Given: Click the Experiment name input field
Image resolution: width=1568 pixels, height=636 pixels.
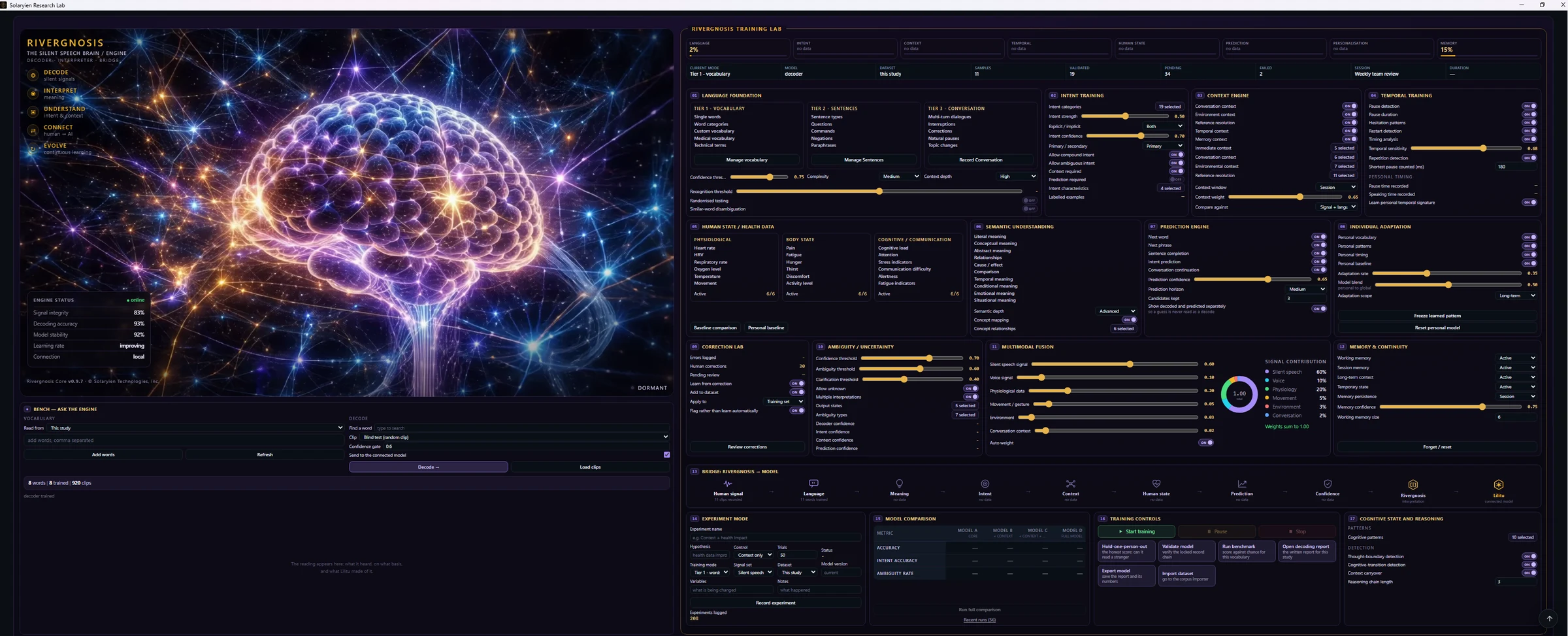Looking at the screenshot, I should point(775,537).
